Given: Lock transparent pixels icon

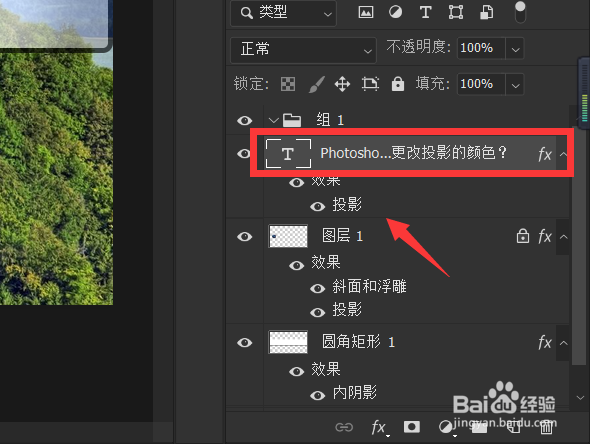Looking at the screenshot, I should [288, 84].
